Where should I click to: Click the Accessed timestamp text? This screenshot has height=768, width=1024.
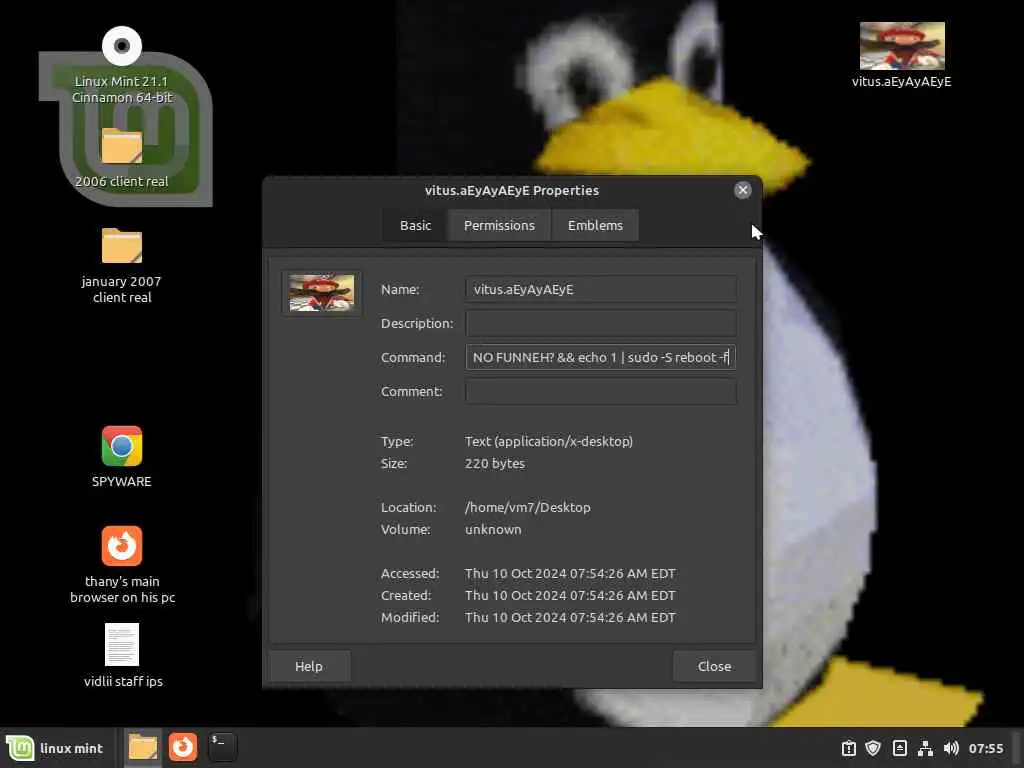(x=570, y=573)
